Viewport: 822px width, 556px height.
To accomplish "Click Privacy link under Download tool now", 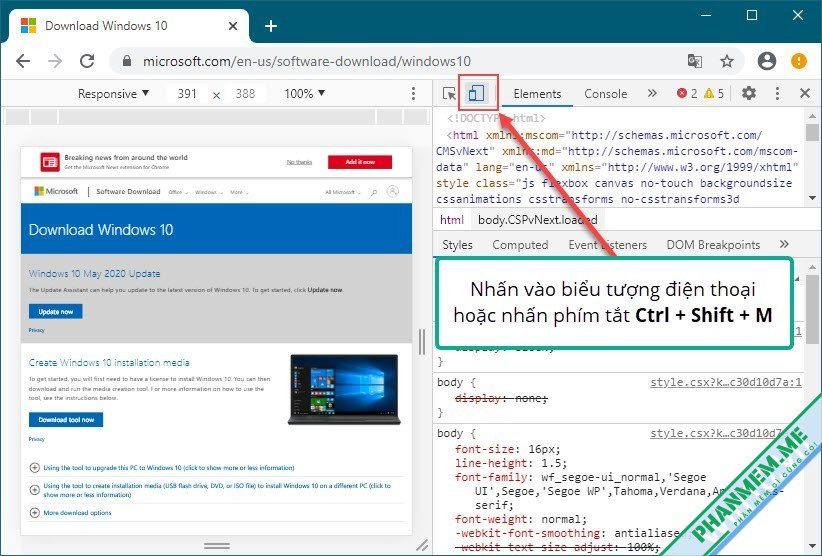I will click(37, 439).
